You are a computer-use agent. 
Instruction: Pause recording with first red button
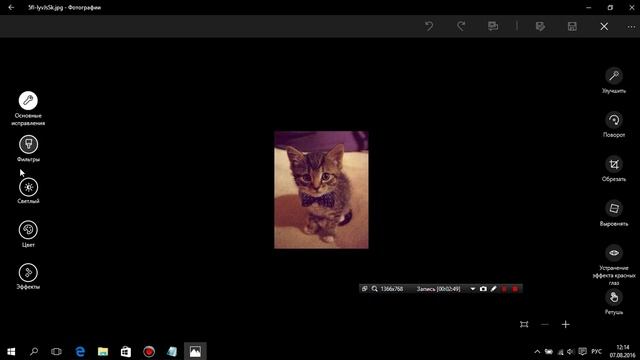point(504,289)
